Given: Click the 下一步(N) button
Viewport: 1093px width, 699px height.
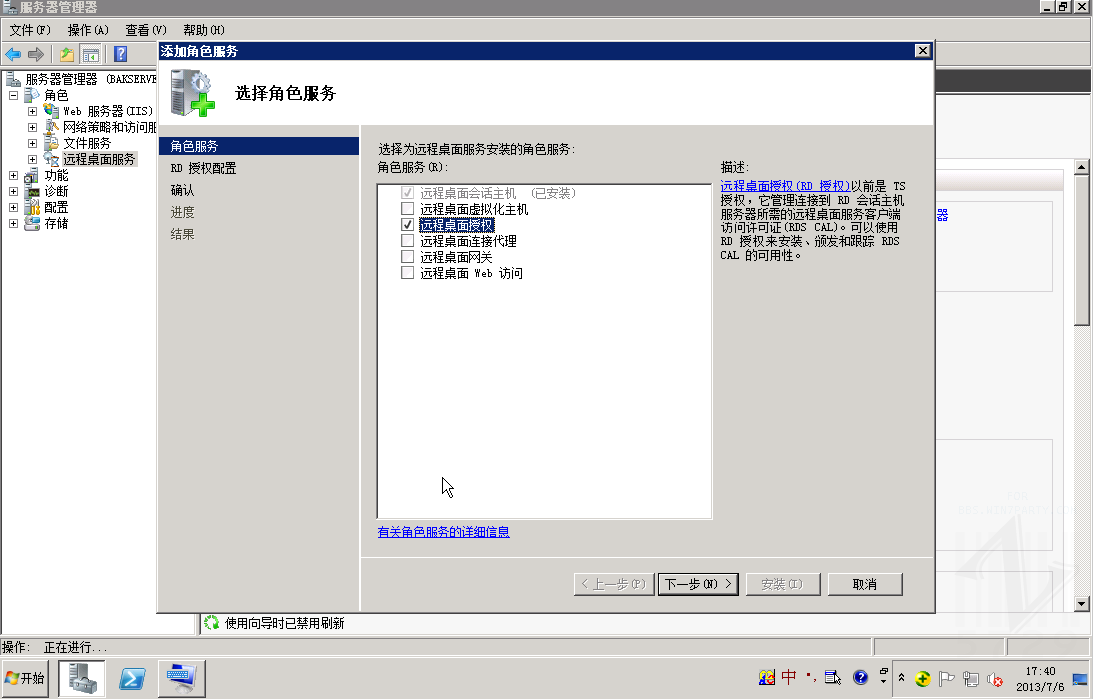Looking at the screenshot, I should tap(698, 584).
